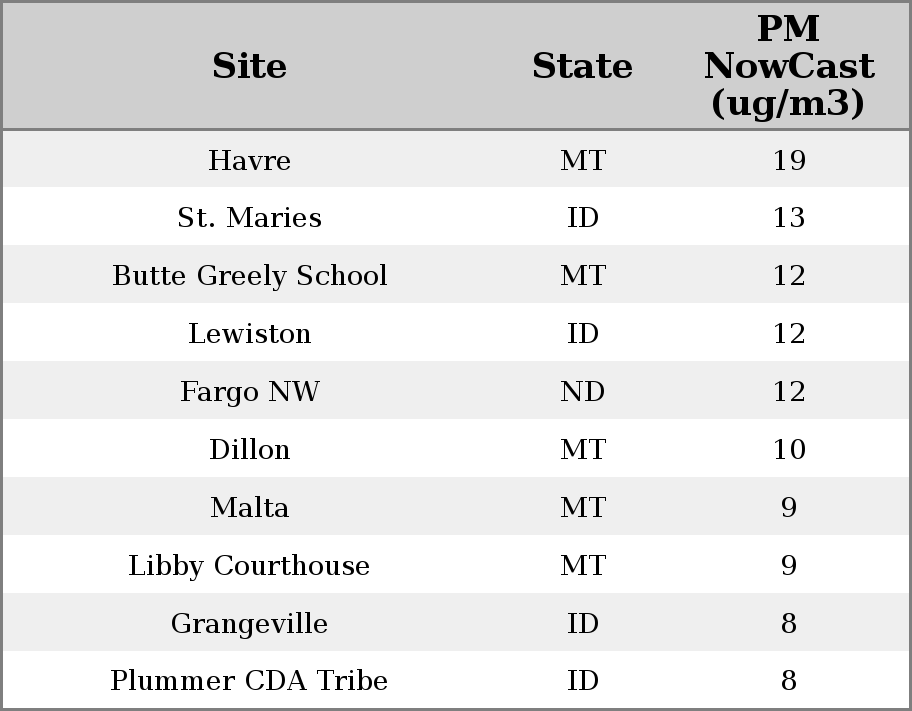Image resolution: width=912 pixels, height=711 pixels.
Task: Click the Grangeville site name
Action: coord(250,624)
